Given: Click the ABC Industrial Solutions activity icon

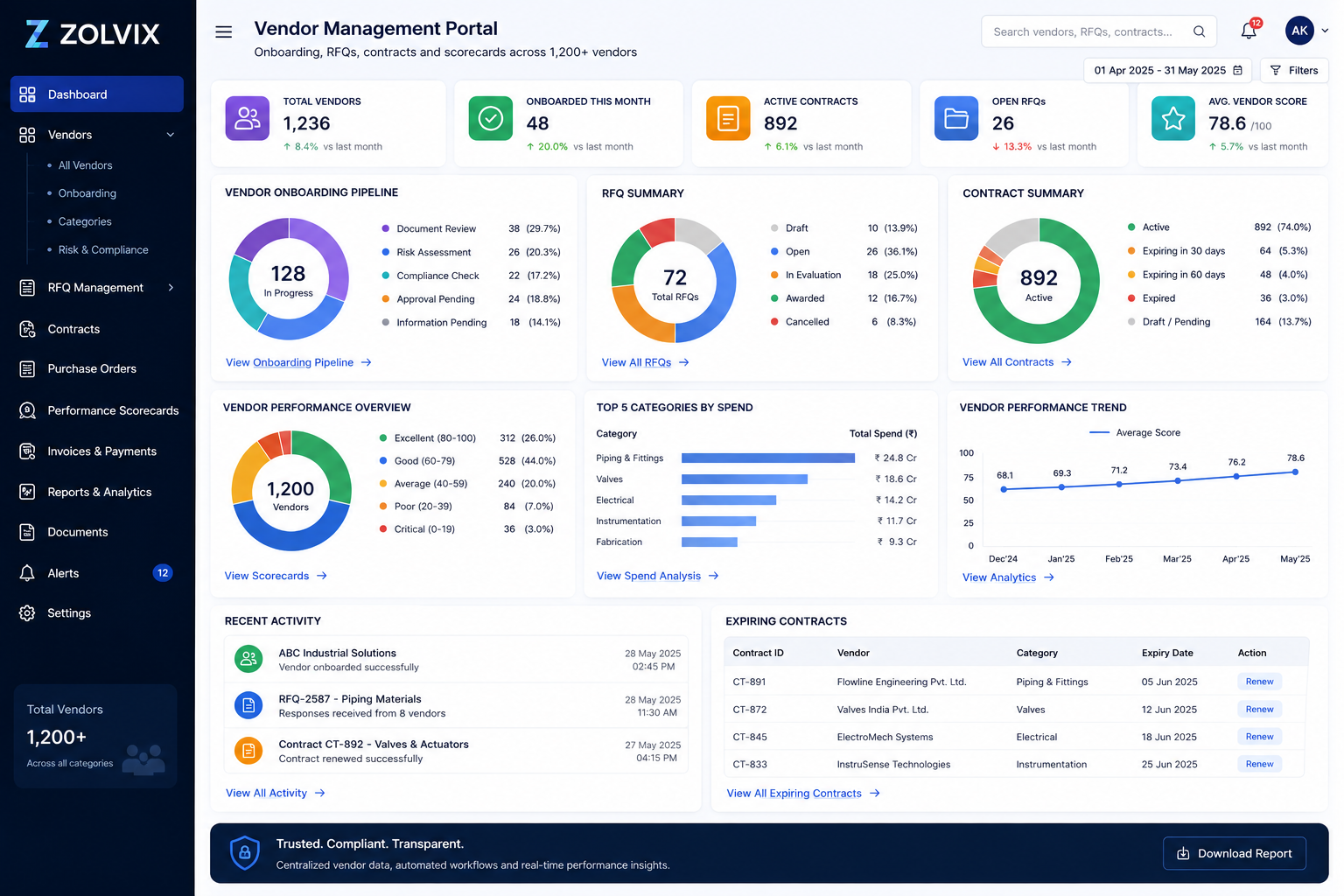Looking at the screenshot, I should click(x=248, y=658).
